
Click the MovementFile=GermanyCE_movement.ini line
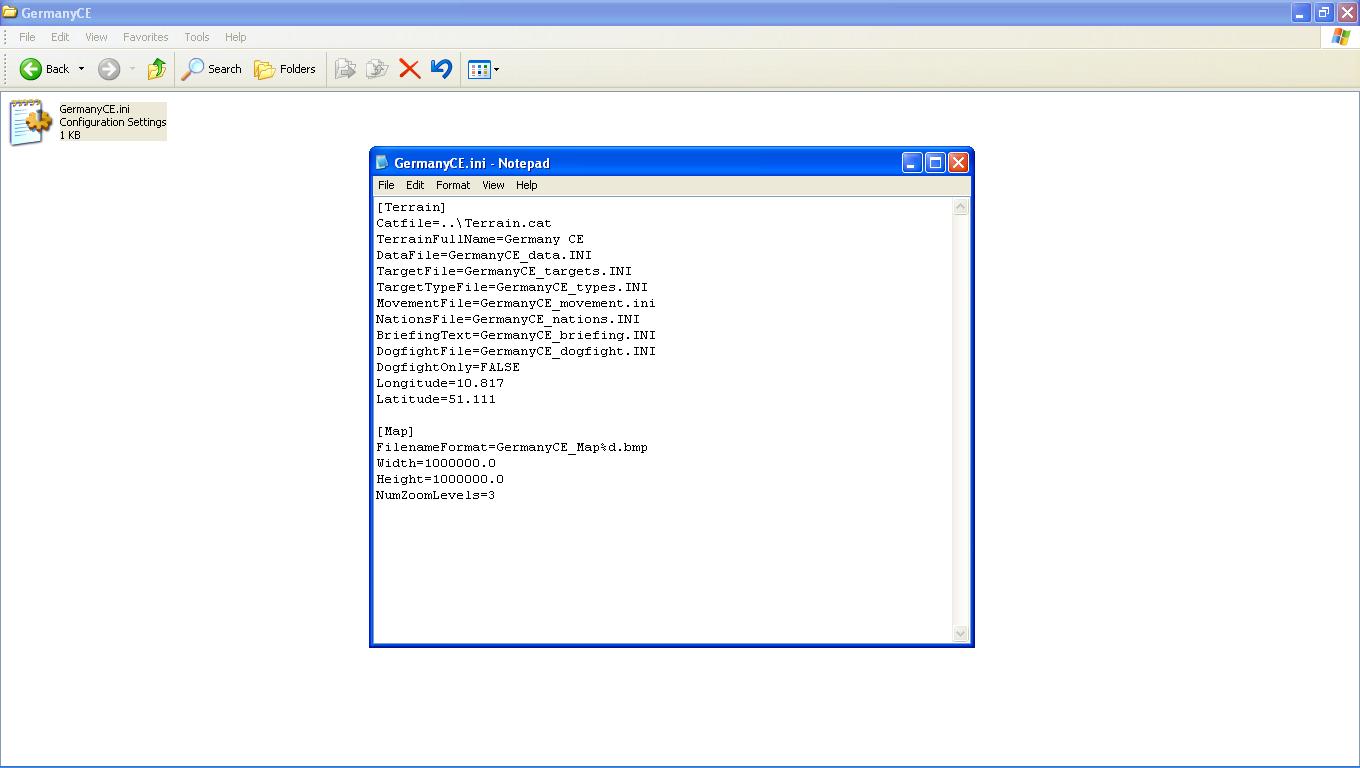[x=516, y=303]
